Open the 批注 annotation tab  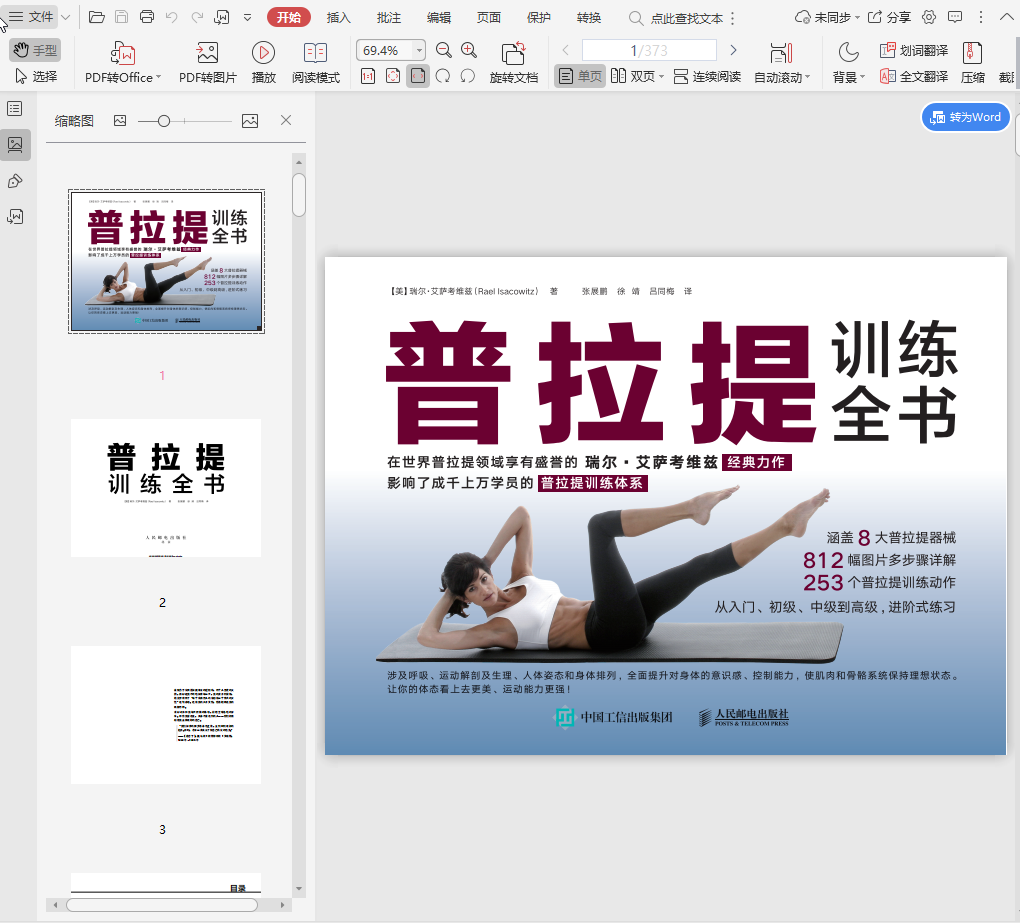389,17
